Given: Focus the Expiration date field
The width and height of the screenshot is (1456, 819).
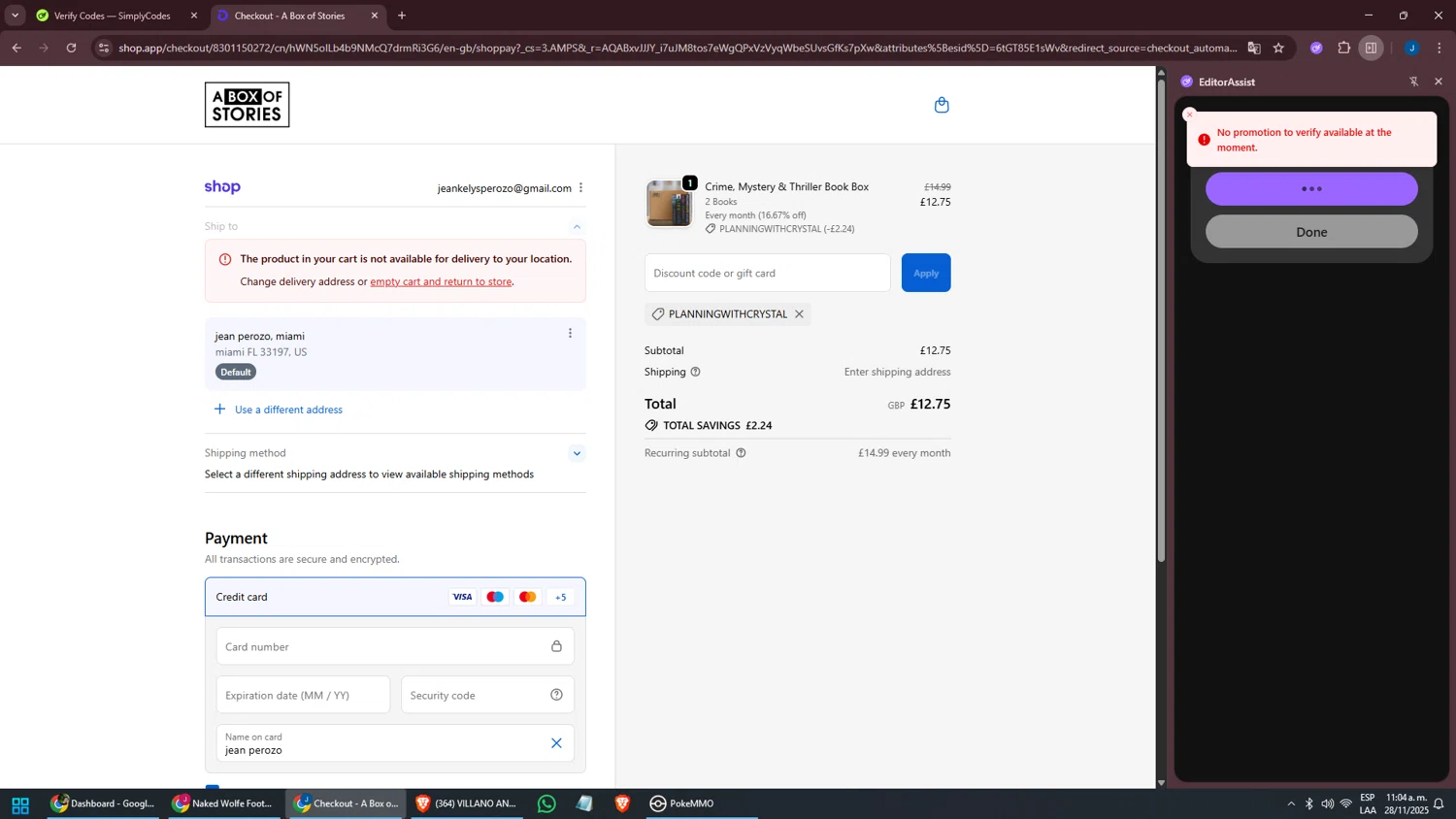Looking at the screenshot, I should [x=303, y=695].
